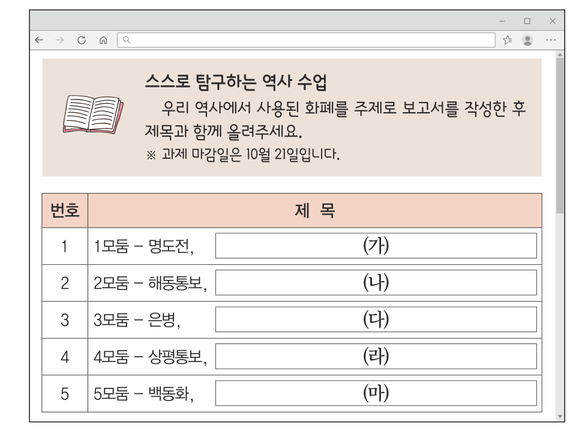Screen dimensions: 576x431
Task: Go back with the browser back arrow
Action: coord(39,40)
